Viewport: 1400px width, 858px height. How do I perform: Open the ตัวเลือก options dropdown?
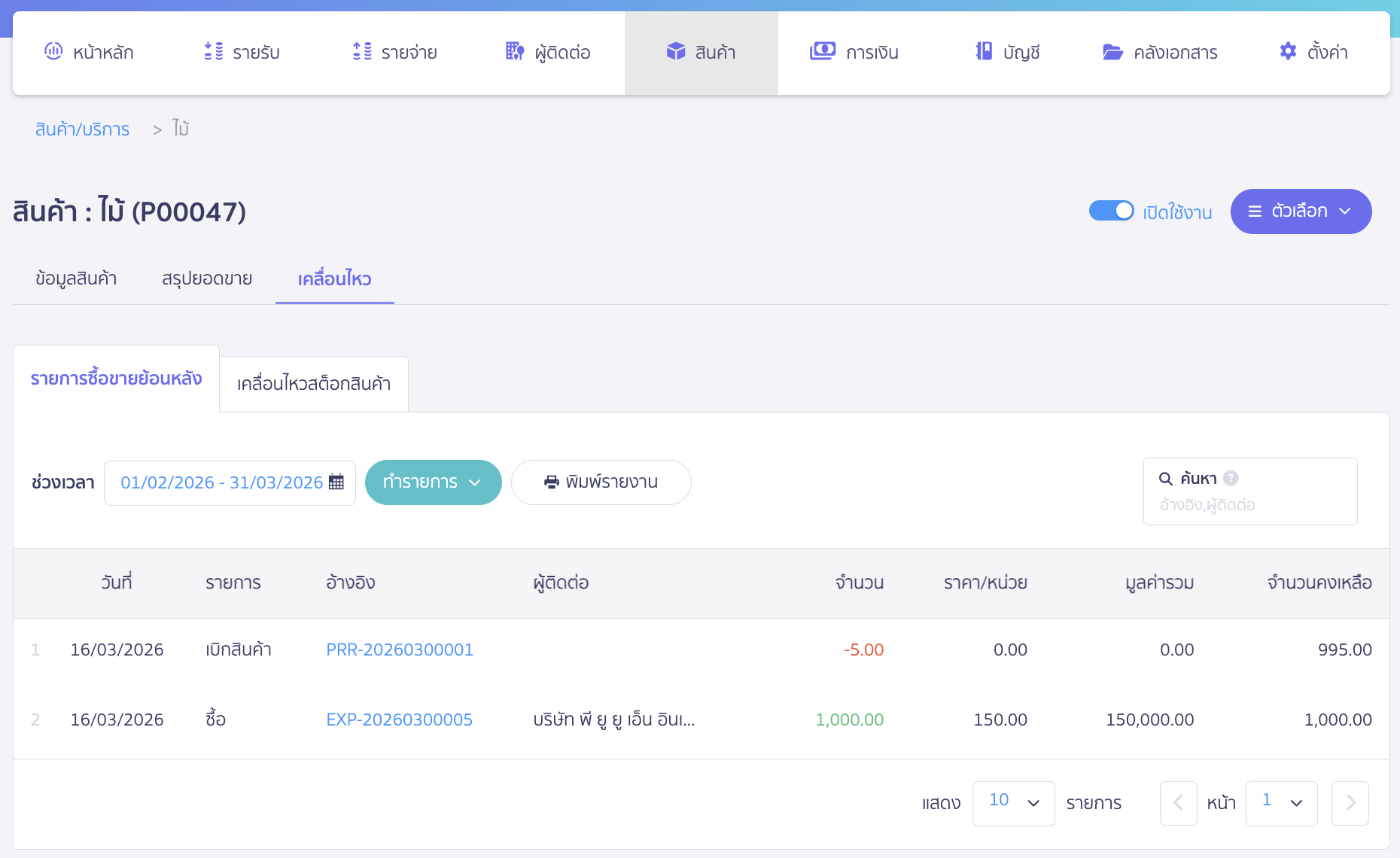click(x=1301, y=211)
